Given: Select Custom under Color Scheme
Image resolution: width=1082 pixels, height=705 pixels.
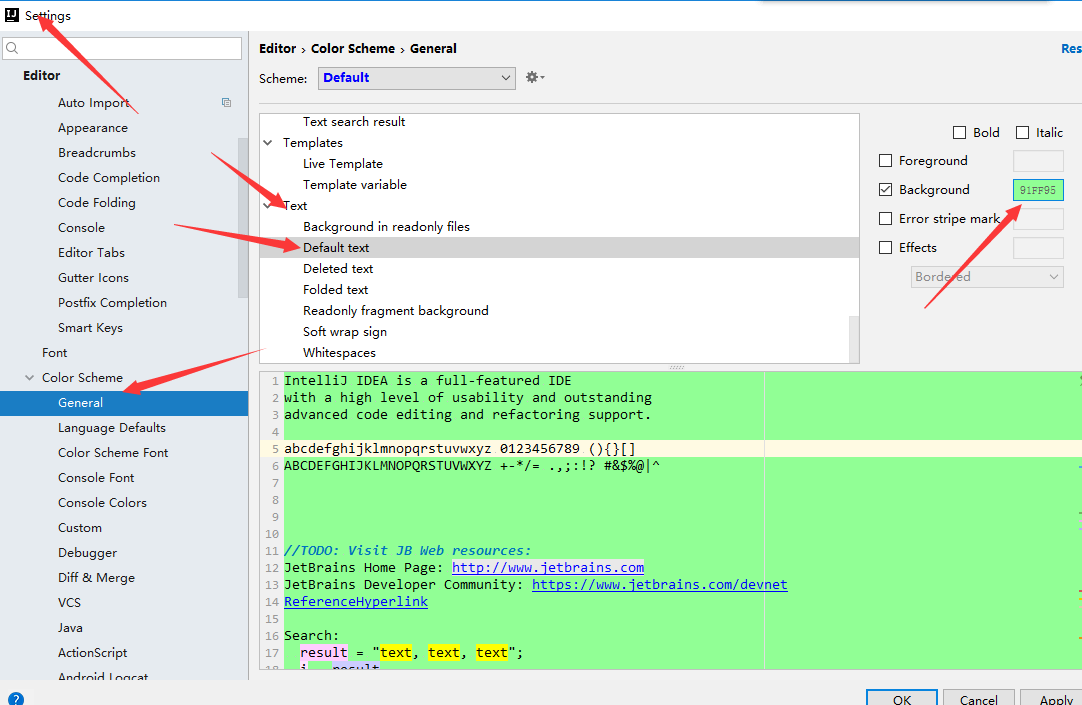Looking at the screenshot, I should (x=80, y=528).
